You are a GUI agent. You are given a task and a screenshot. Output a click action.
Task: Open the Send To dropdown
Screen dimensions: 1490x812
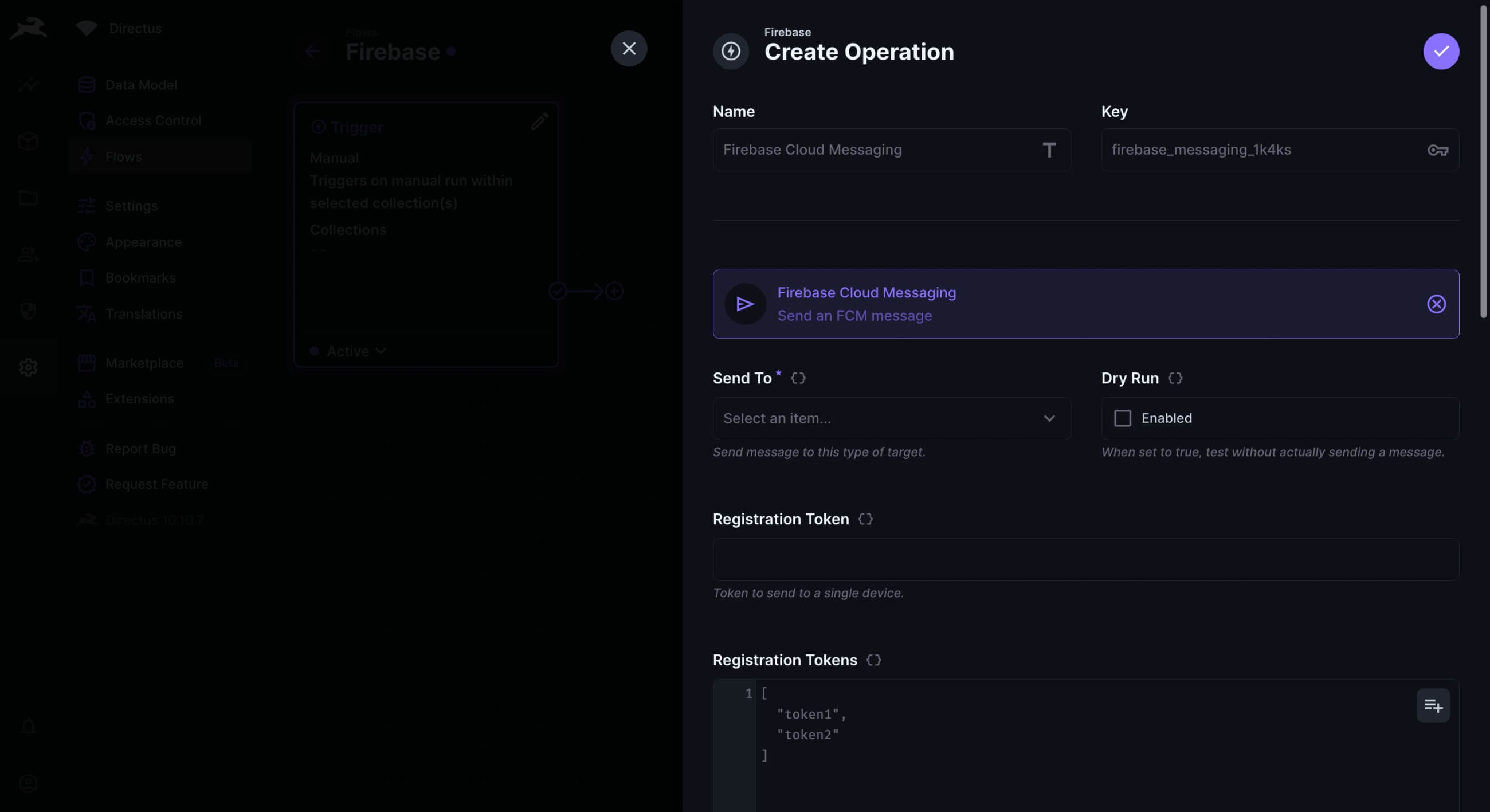pyautogui.click(x=891, y=418)
